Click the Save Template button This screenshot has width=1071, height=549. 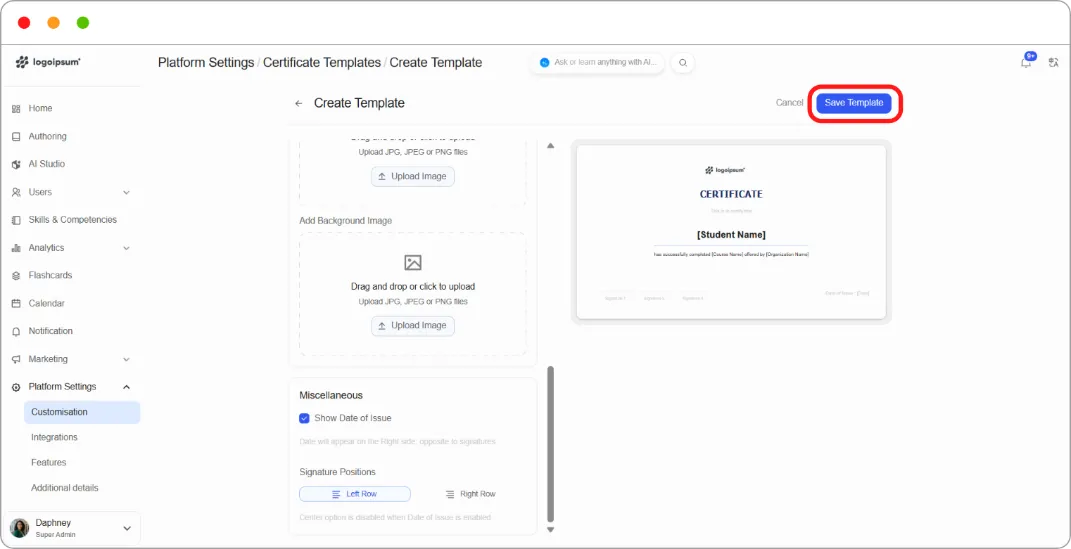(x=854, y=103)
